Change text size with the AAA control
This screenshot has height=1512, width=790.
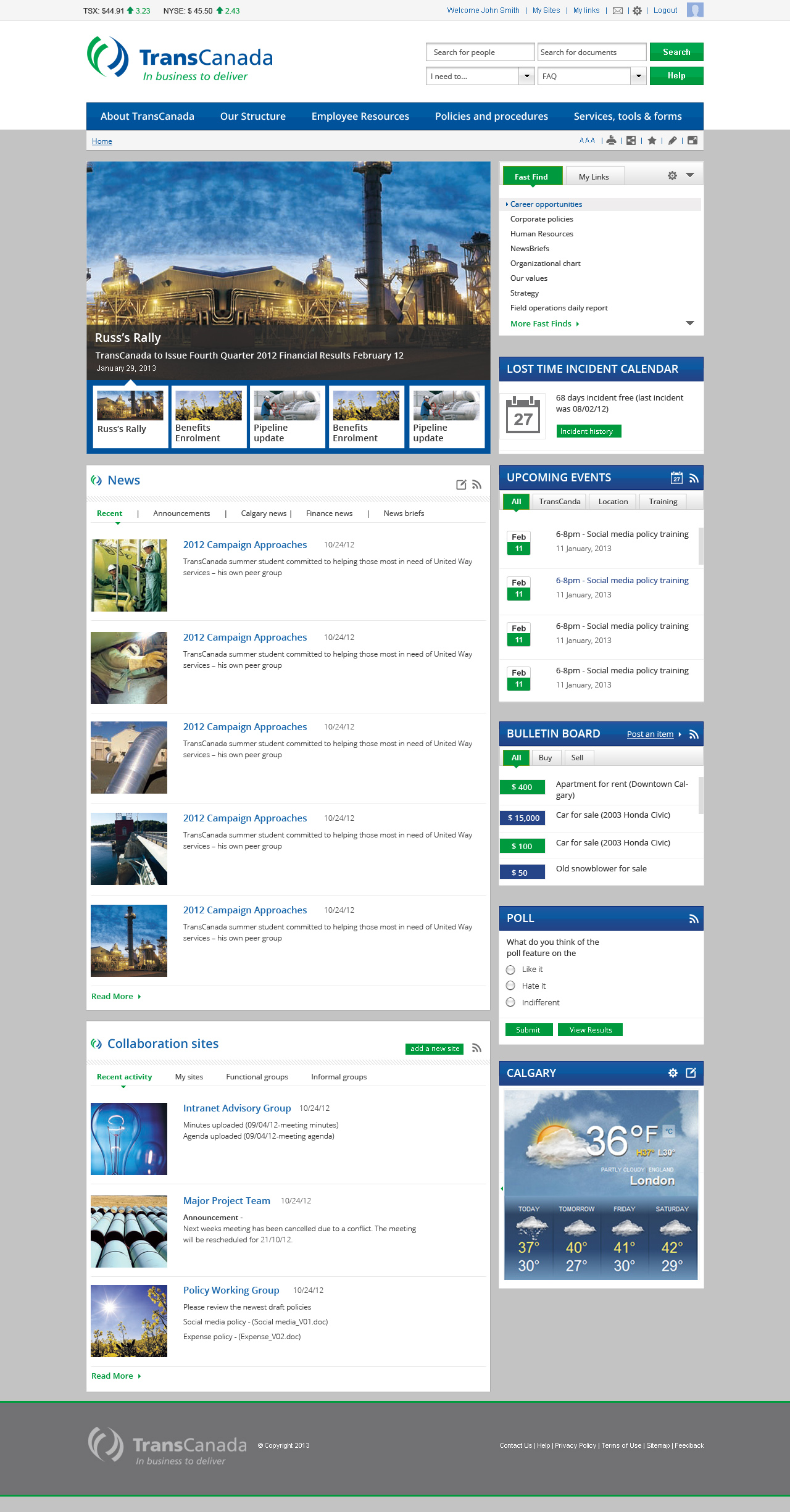pyautogui.click(x=587, y=140)
